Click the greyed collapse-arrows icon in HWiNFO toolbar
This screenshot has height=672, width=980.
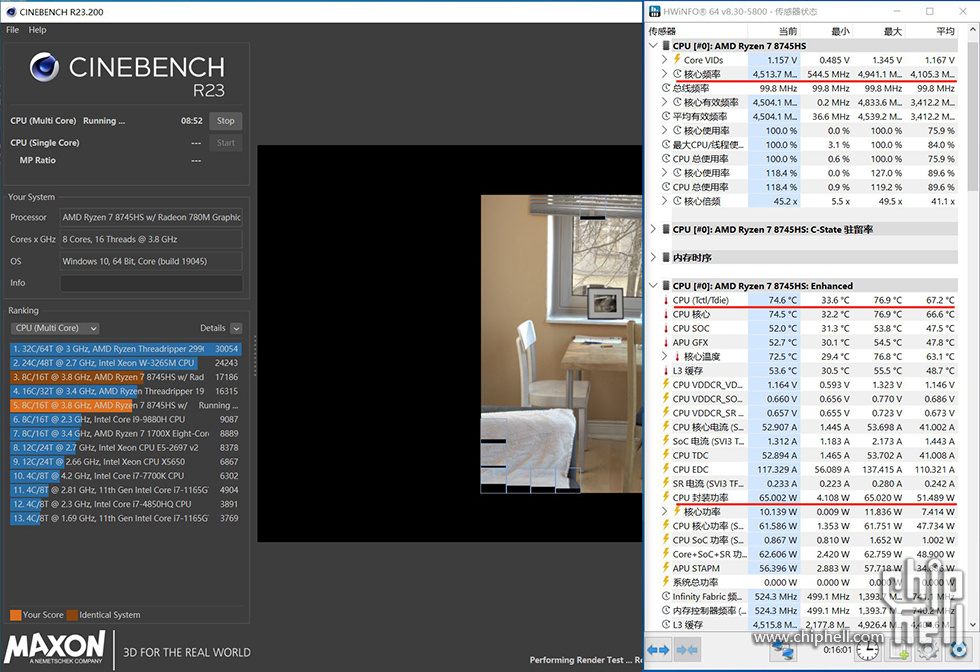pyautogui.click(x=688, y=650)
